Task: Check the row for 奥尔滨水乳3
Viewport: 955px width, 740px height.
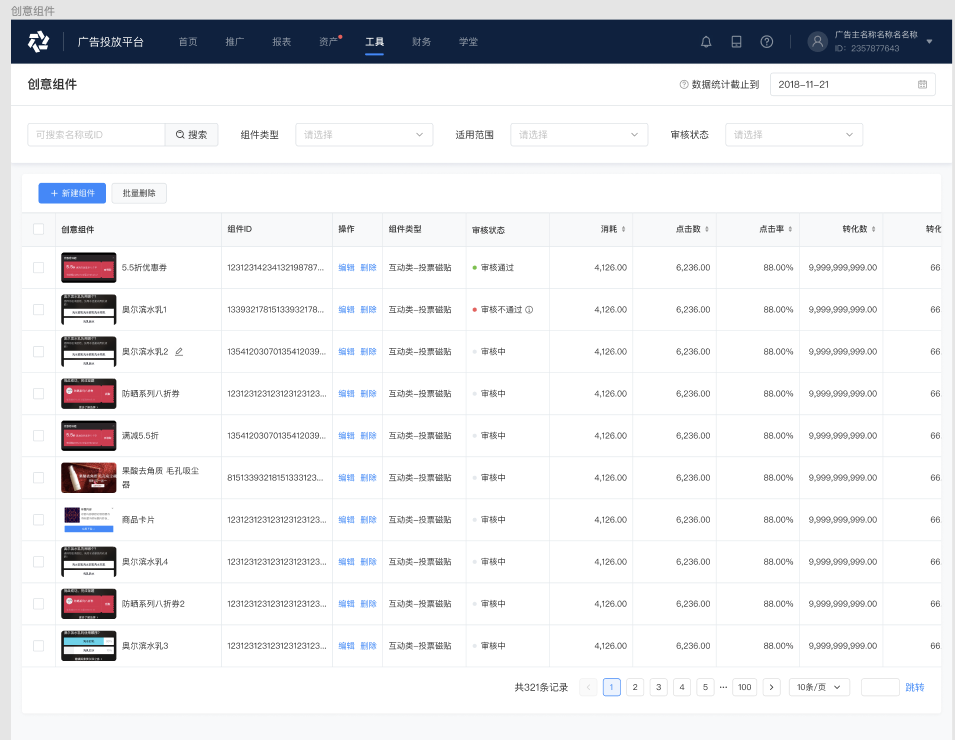Action: (38, 646)
